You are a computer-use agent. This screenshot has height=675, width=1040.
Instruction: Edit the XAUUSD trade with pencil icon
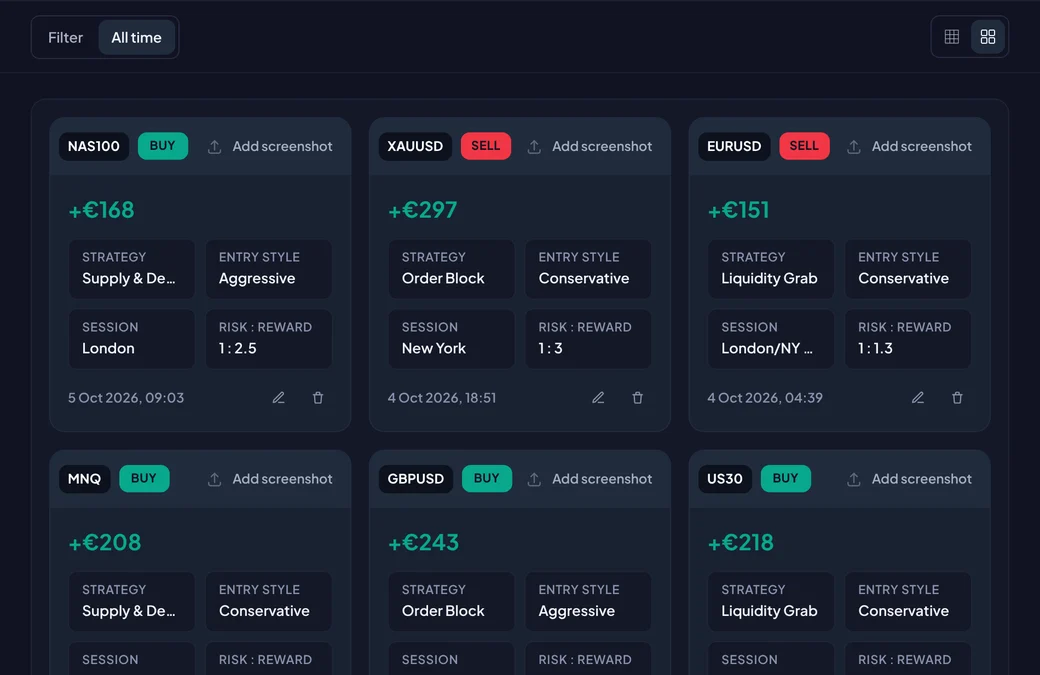598,398
